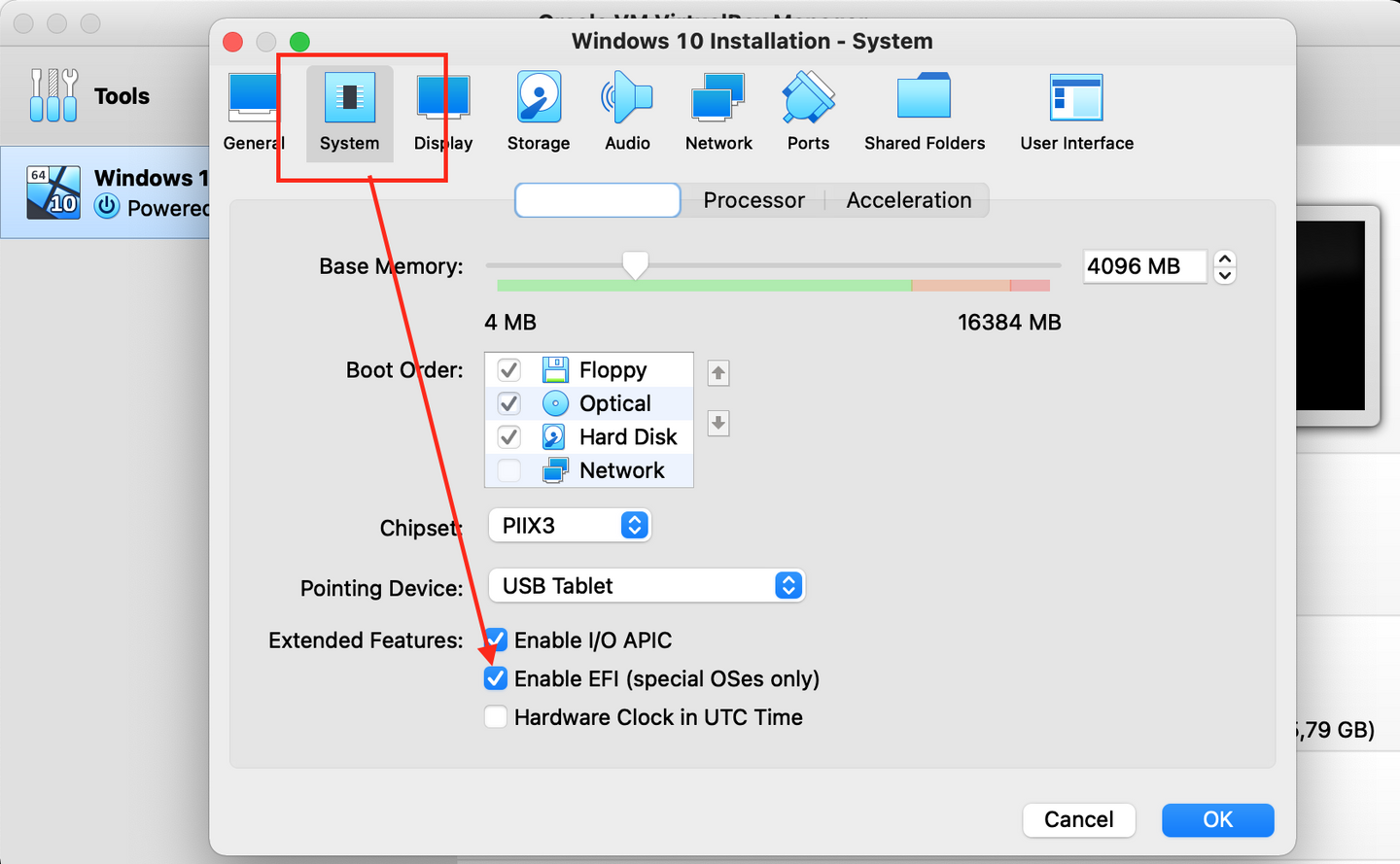Click the Cancel button
Screen dimensions: 1400x864
pos(1079,820)
